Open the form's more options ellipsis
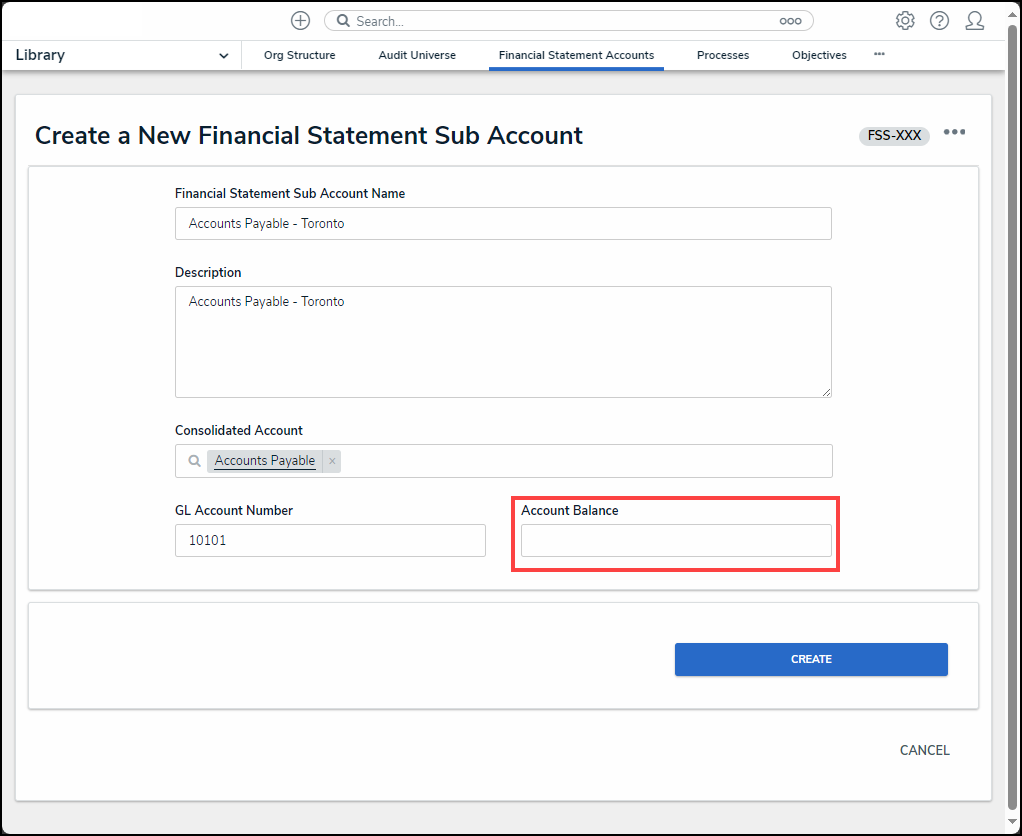1022x836 pixels. (954, 133)
